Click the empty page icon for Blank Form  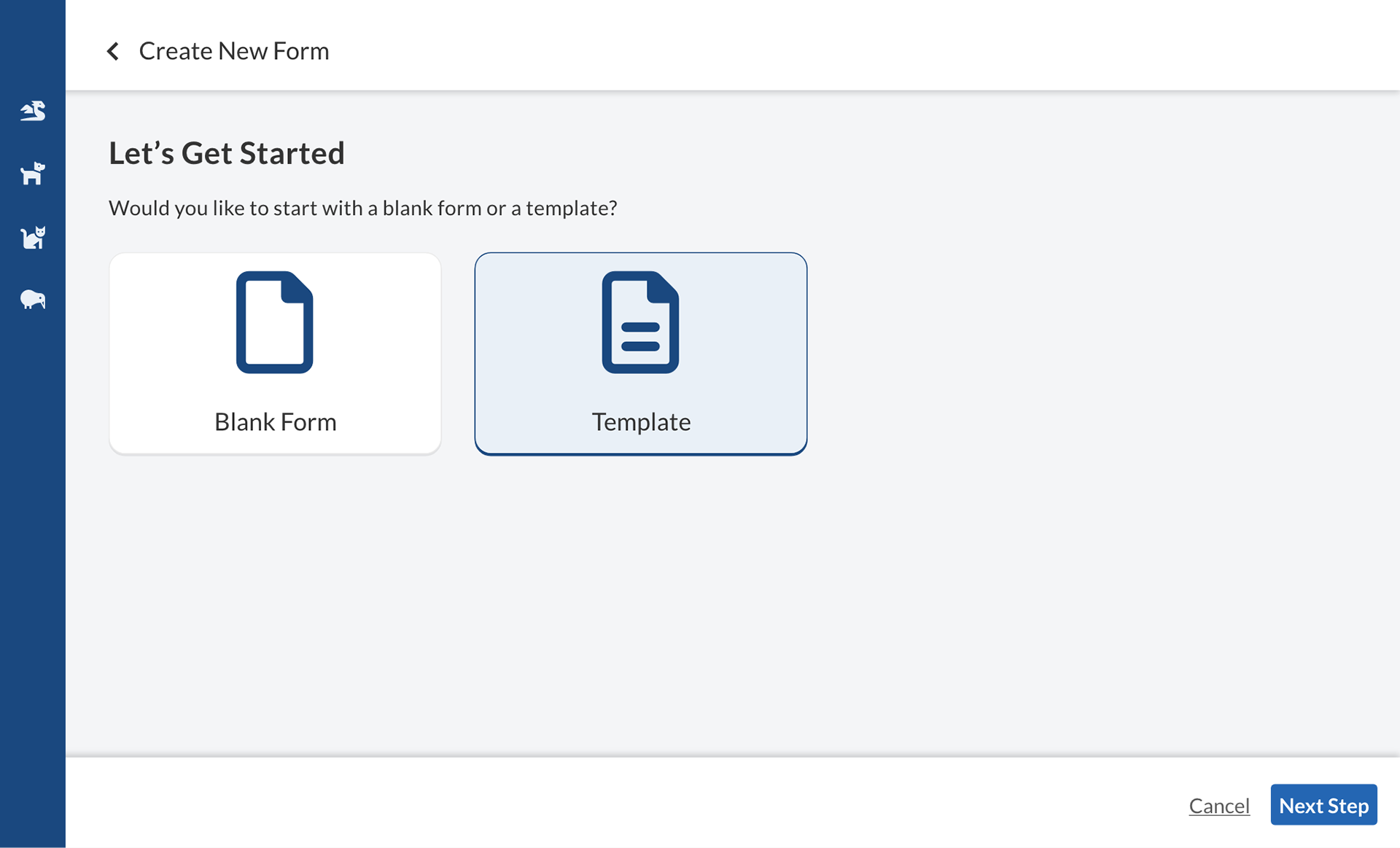pyautogui.click(x=275, y=322)
